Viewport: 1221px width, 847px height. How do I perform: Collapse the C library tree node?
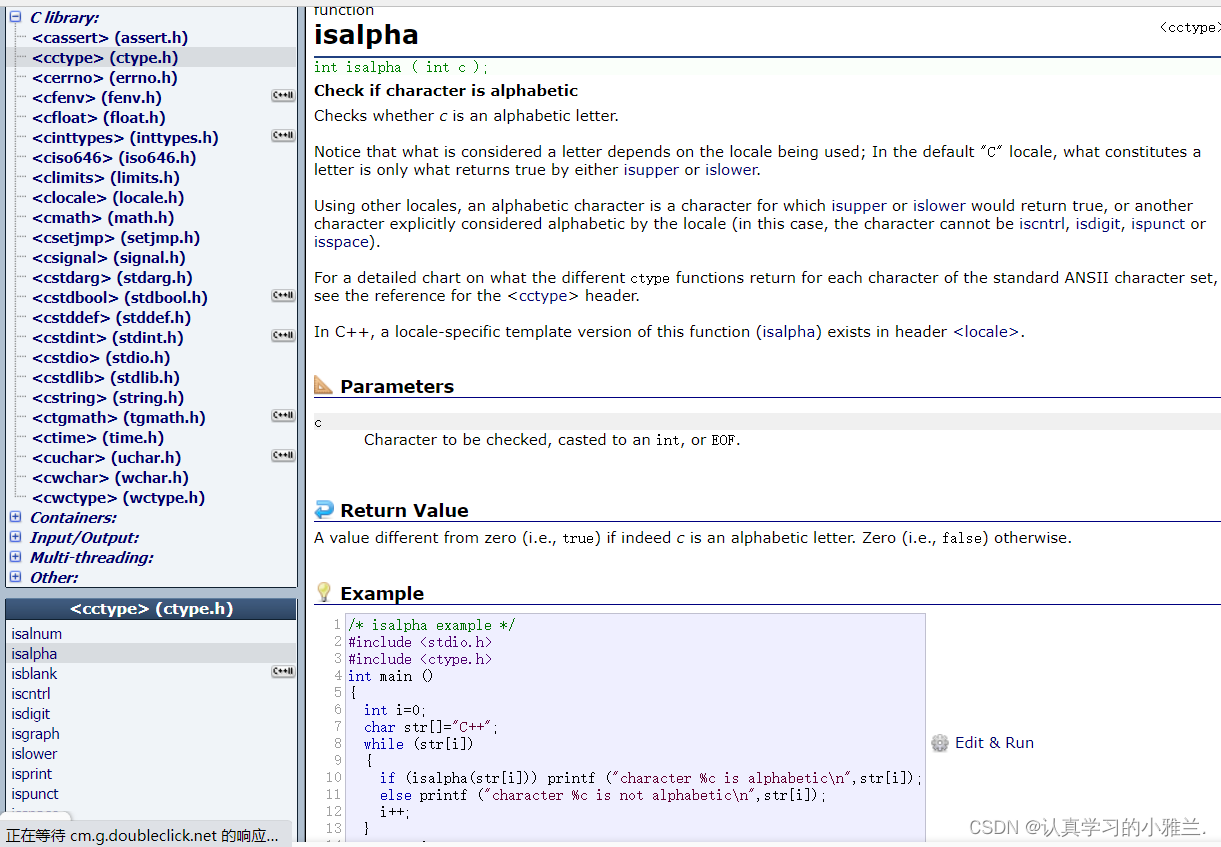(15, 17)
